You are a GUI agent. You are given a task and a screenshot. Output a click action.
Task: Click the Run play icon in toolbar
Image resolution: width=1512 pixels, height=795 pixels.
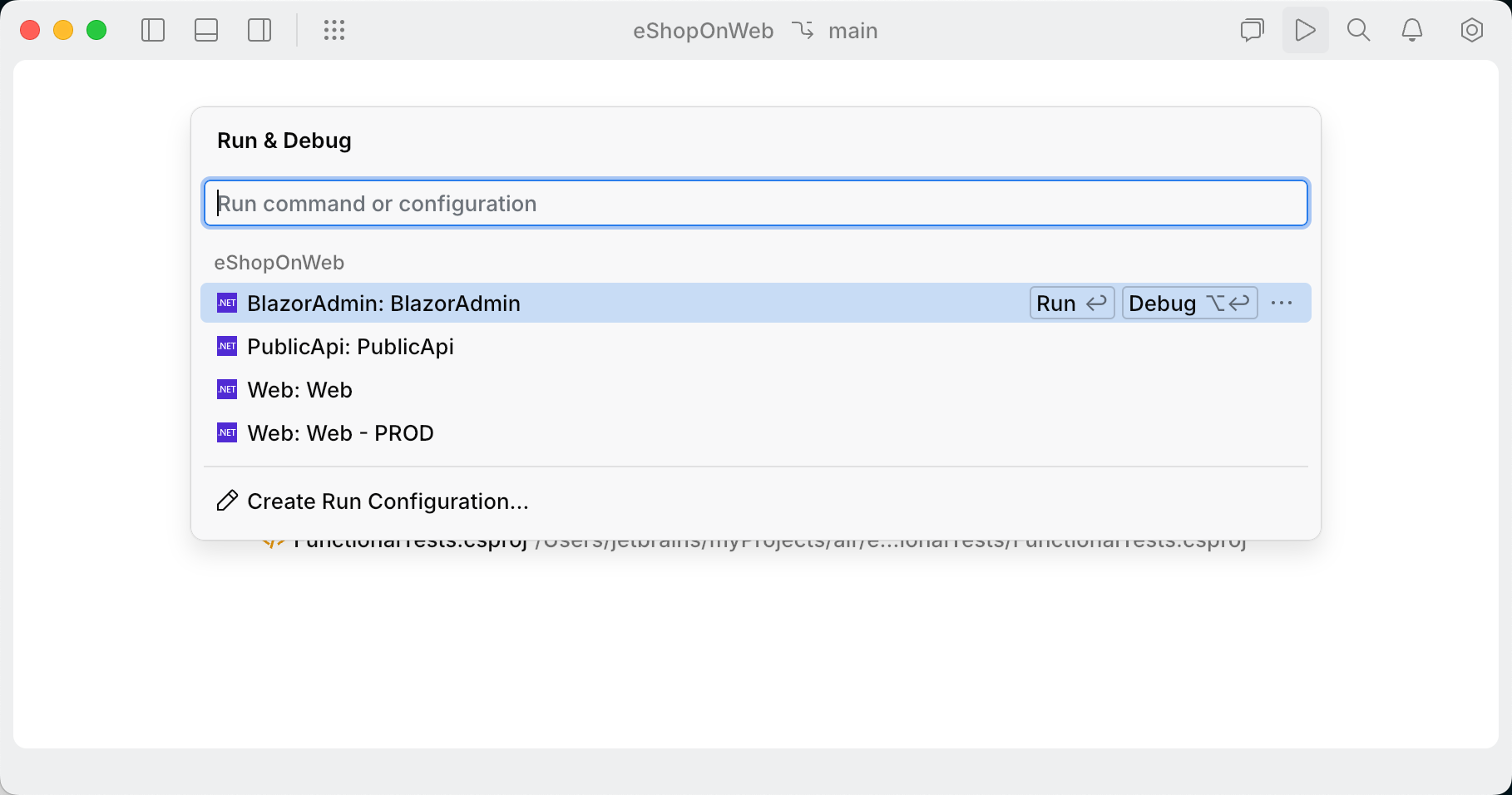(x=1305, y=30)
